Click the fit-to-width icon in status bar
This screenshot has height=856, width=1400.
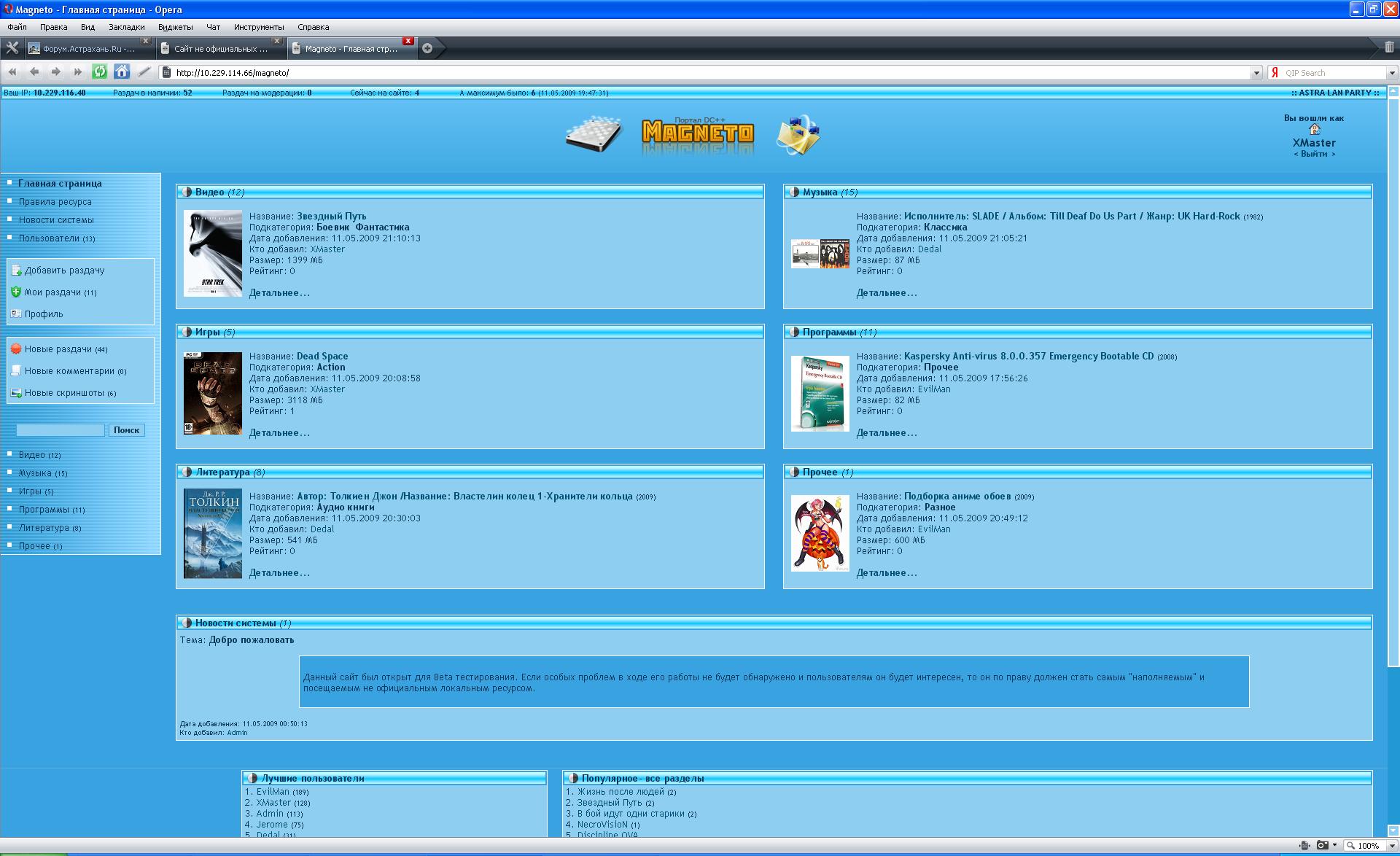pos(1304,846)
